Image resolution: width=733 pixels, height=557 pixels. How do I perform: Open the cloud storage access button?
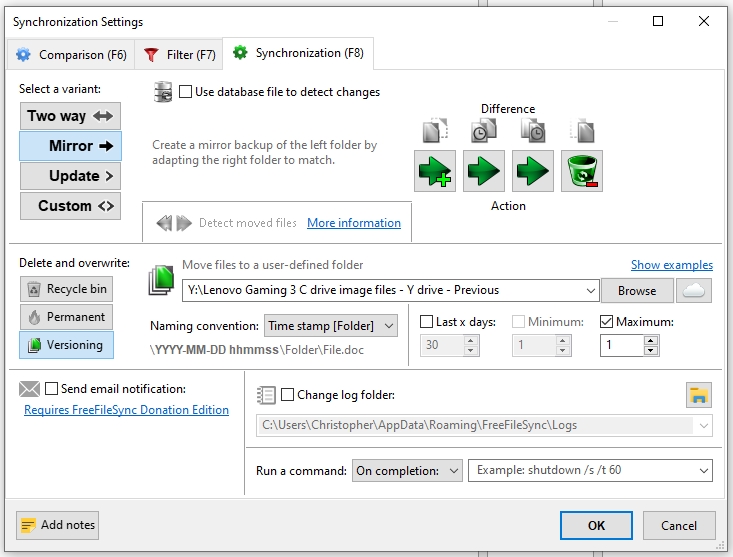pos(694,291)
